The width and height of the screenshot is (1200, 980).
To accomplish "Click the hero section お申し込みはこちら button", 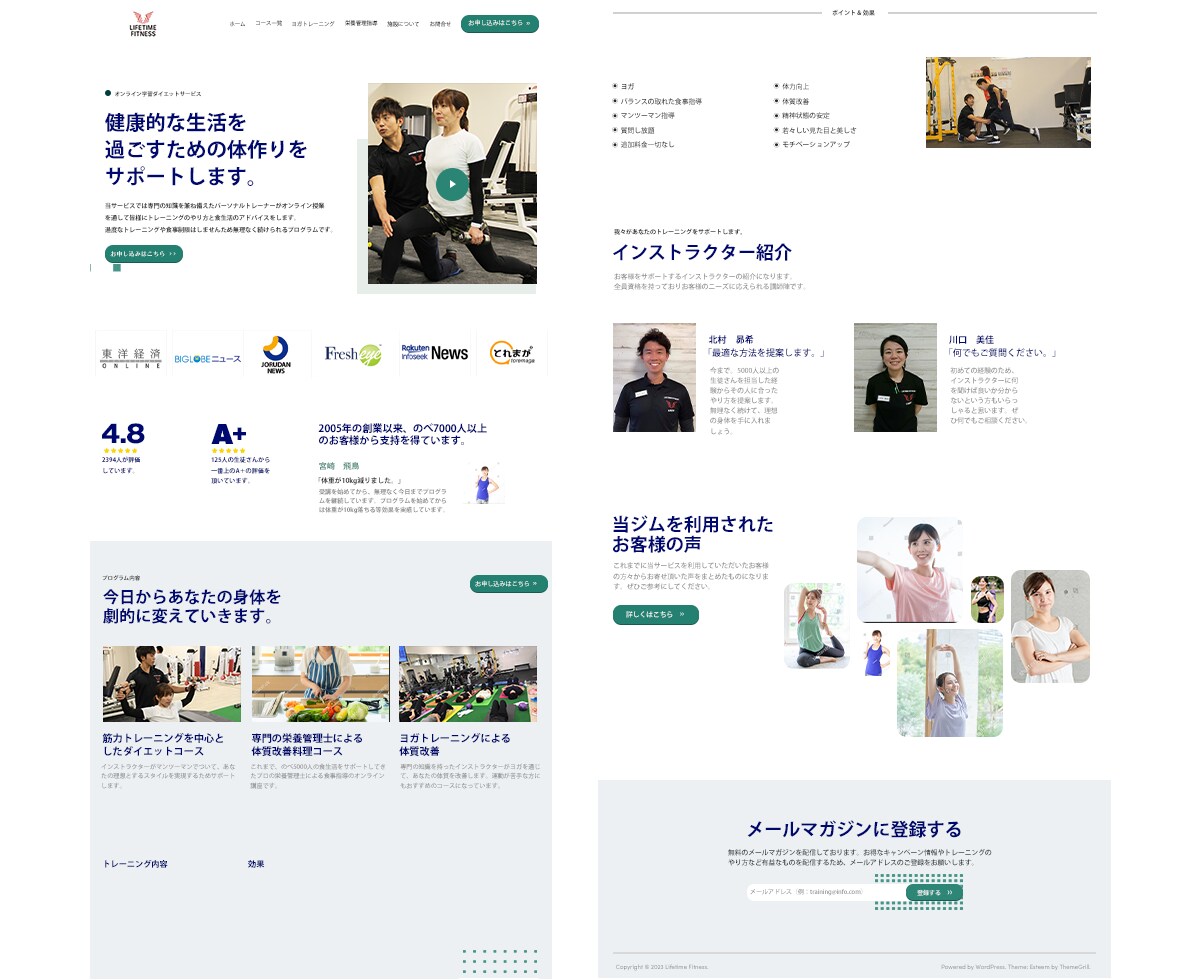I will [144, 254].
